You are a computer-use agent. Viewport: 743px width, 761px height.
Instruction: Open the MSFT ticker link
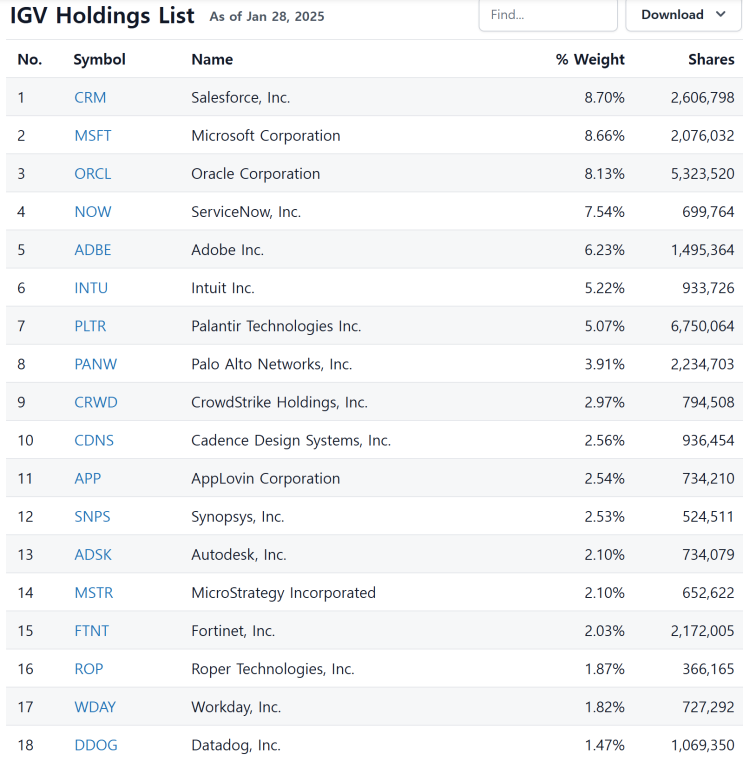click(93, 136)
